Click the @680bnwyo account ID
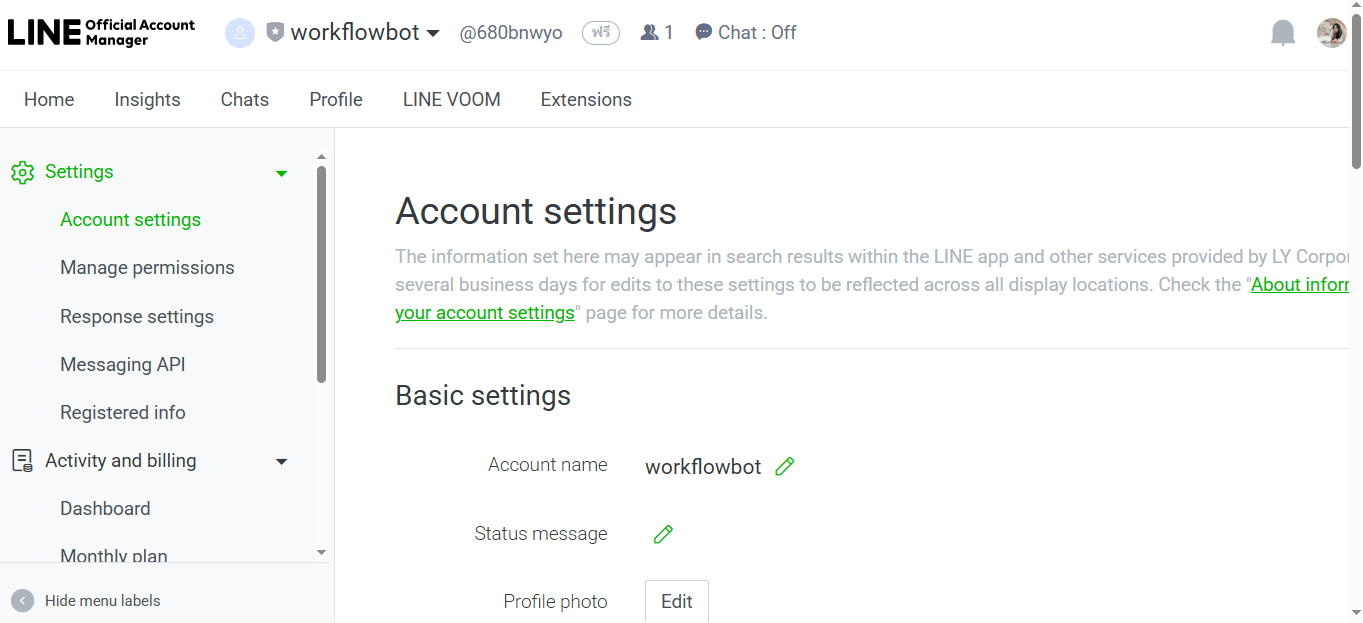The width and height of the screenshot is (1363, 623). pos(511,33)
